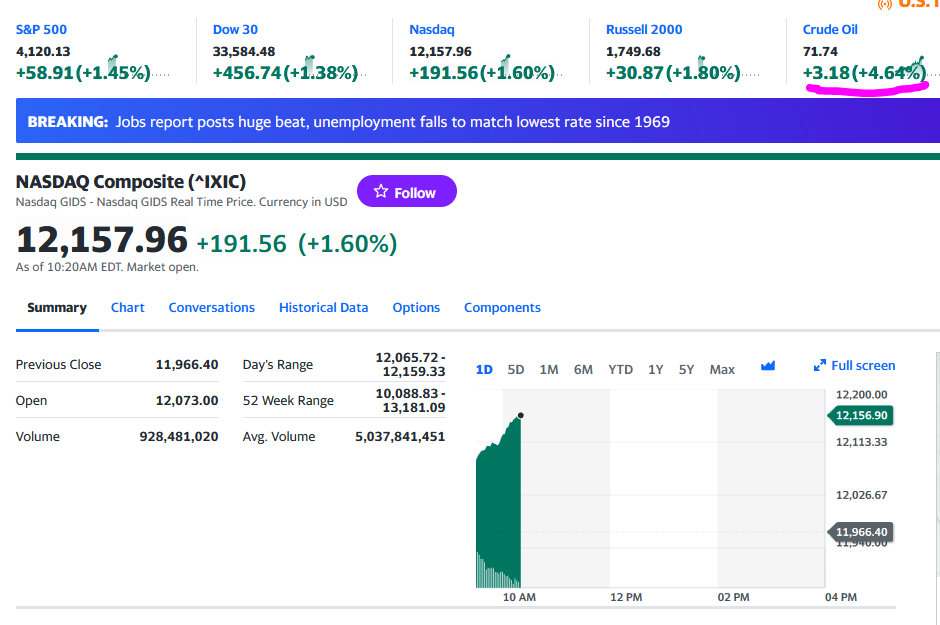Select the 5D chart range
Viewport: 940px width, 625px height.
coord(516,370)
